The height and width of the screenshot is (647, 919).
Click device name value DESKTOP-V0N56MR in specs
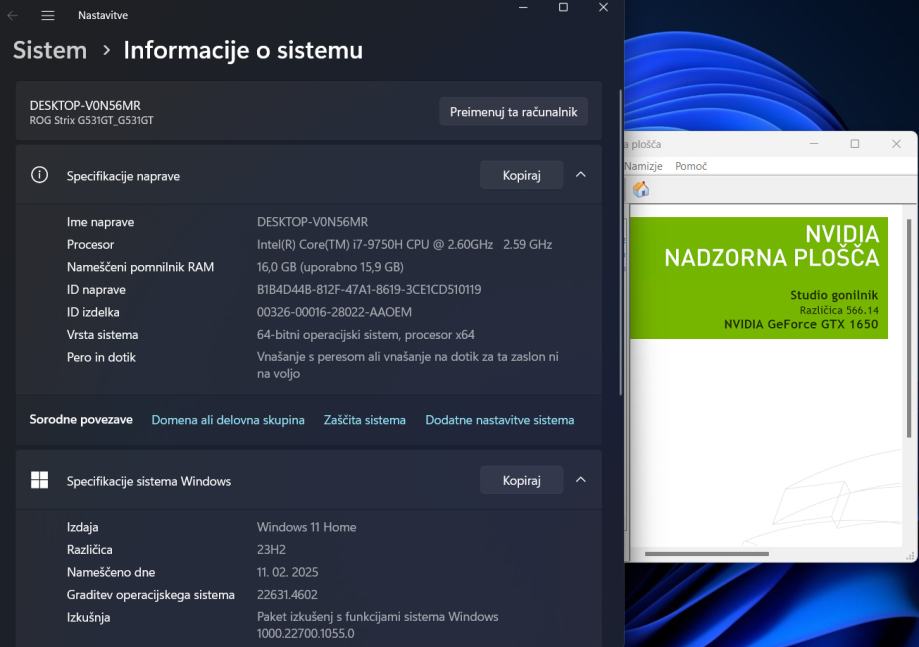tap(312, 222)
